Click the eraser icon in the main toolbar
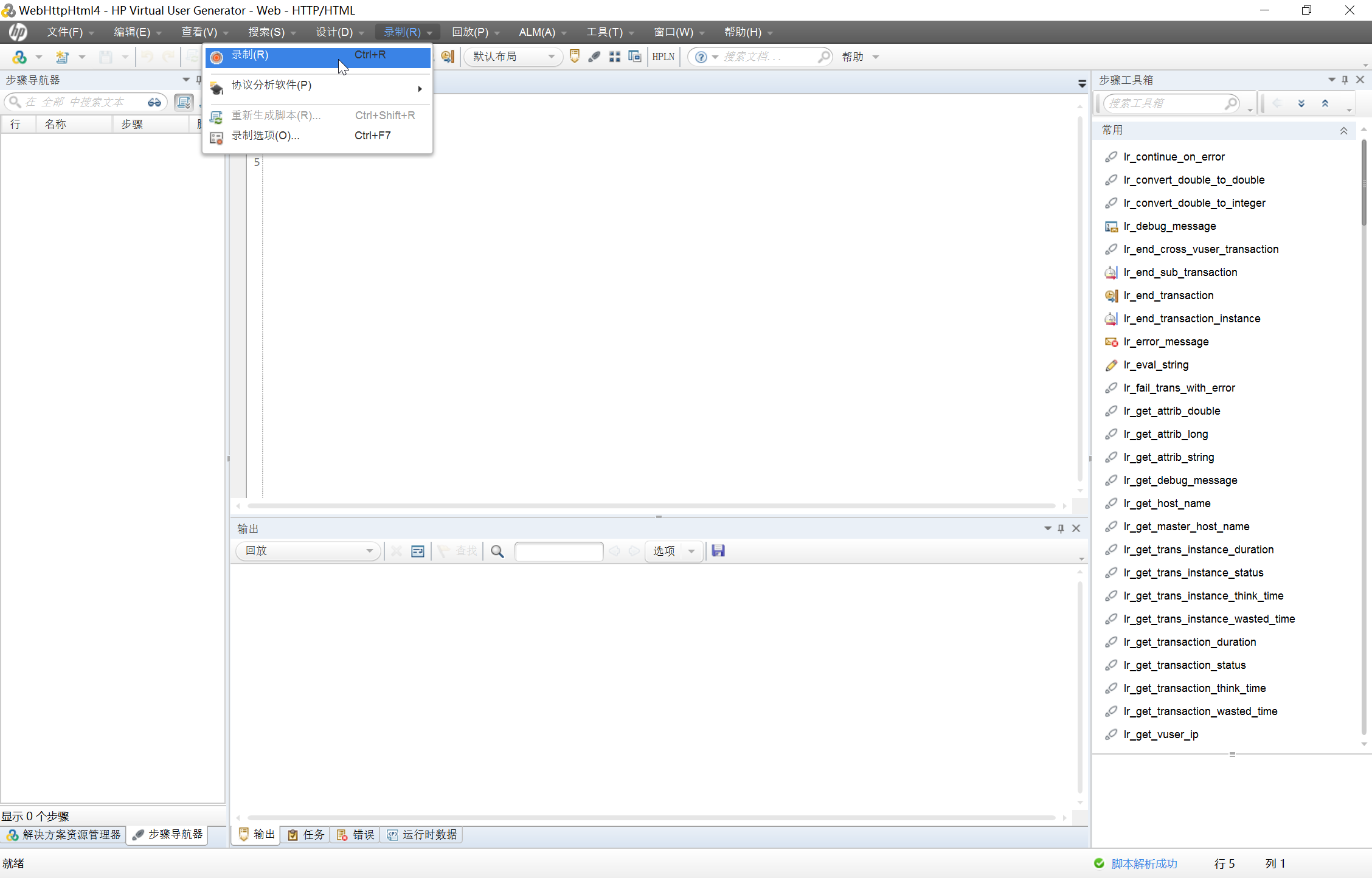The width and height of the screenshot is (1372, 878). tap(594, 57)
